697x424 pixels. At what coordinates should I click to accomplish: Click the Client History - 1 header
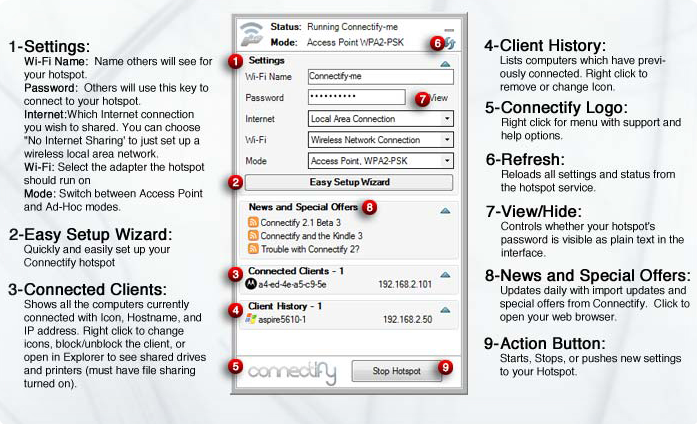tap(285, 306)
